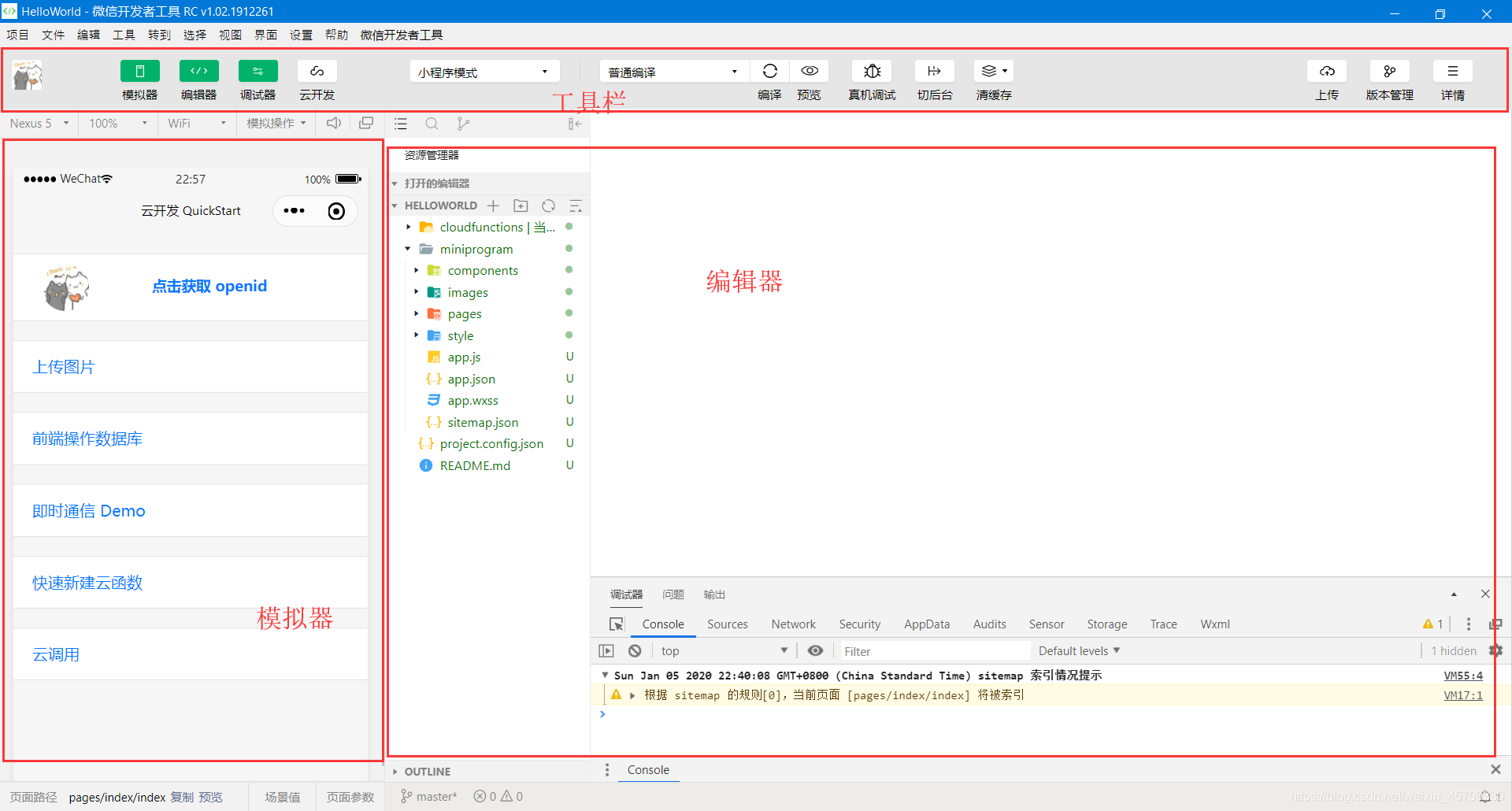
Task: Open the mini program more (•••) menu
Action: pos(294,211)
